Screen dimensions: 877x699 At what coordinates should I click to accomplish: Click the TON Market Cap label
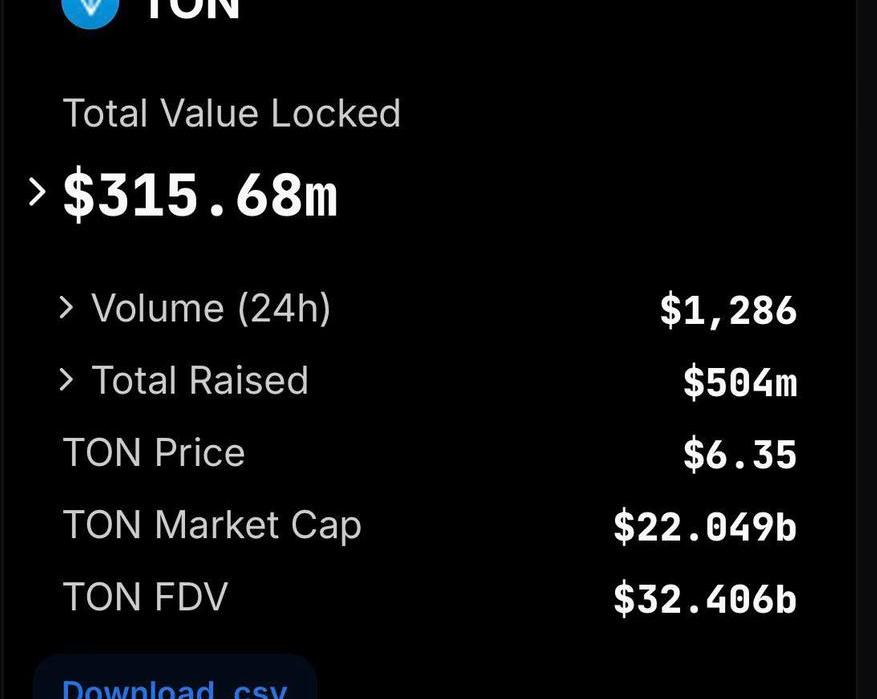click(212, 525)
